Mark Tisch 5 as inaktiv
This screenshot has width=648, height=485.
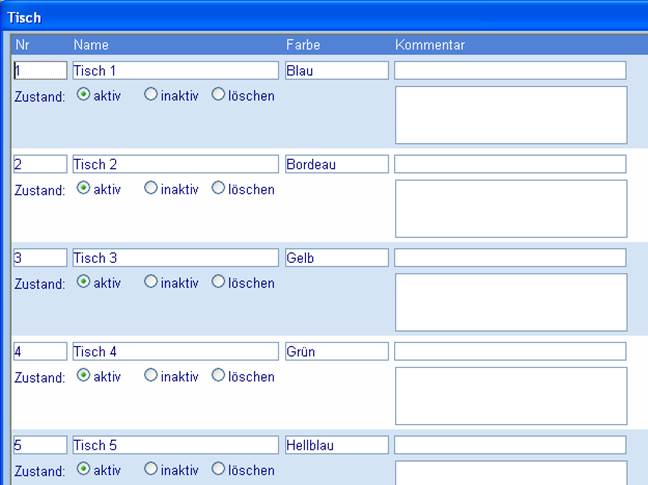151,470
